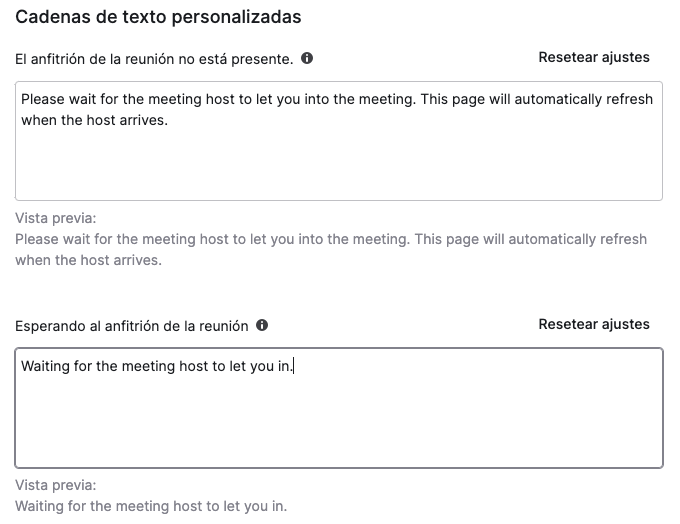The height and width of the screenshot is (524, 680).
Task: Click empty space inside the first textarea
Action: tap(339, 167)
